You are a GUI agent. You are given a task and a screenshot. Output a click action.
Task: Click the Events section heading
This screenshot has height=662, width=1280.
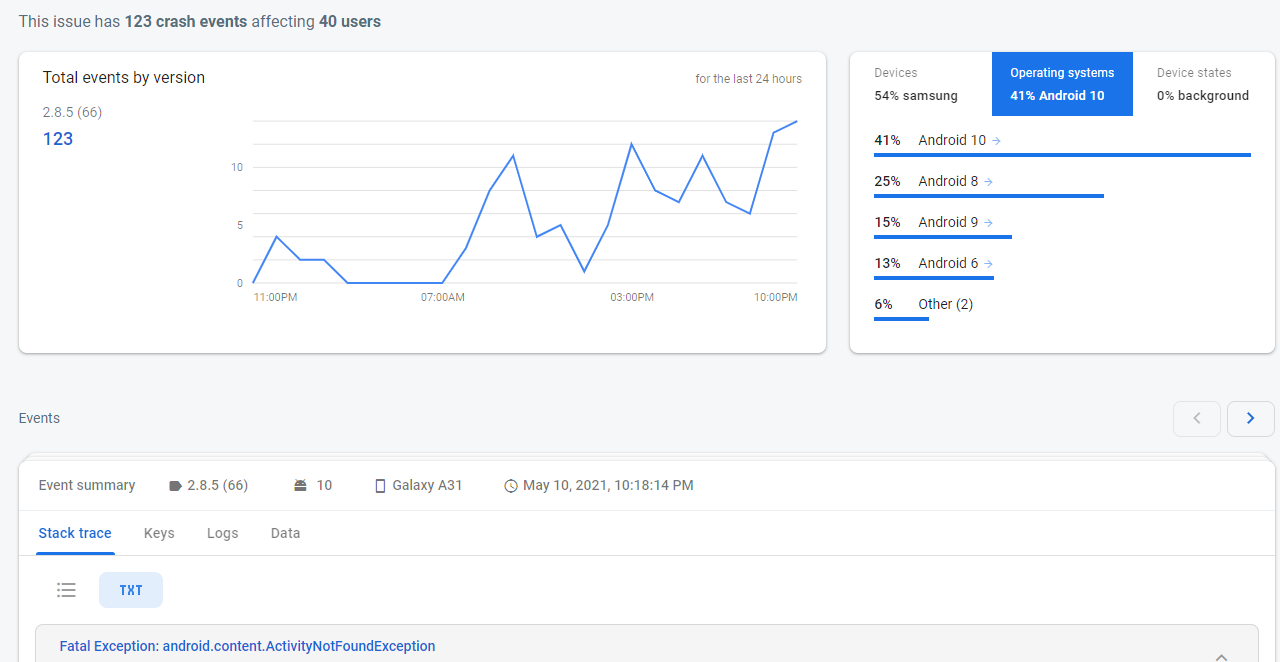coord(39,418)
